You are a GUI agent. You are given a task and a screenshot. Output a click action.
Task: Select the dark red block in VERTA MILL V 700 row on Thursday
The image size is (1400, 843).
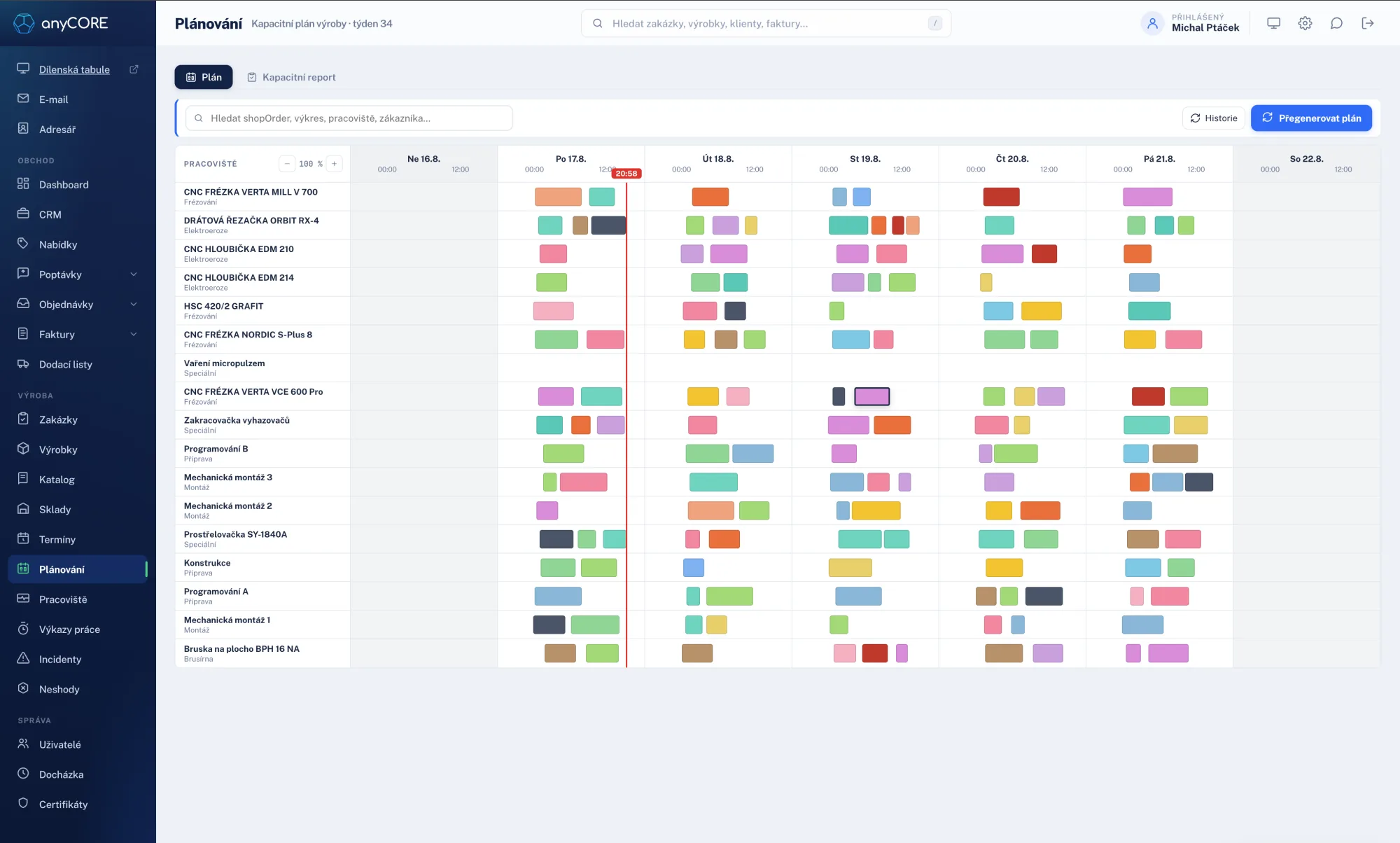(1001, 197)
